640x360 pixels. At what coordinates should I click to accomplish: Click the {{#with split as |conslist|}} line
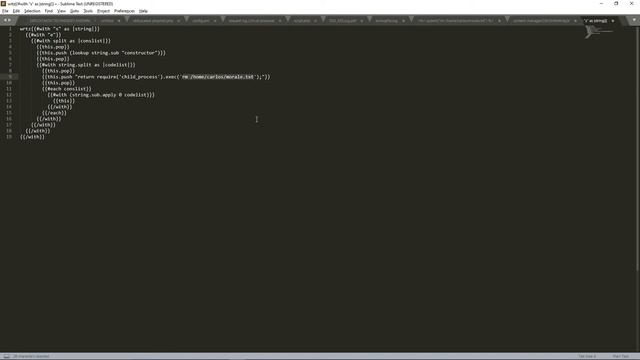[x=71, y=41]
